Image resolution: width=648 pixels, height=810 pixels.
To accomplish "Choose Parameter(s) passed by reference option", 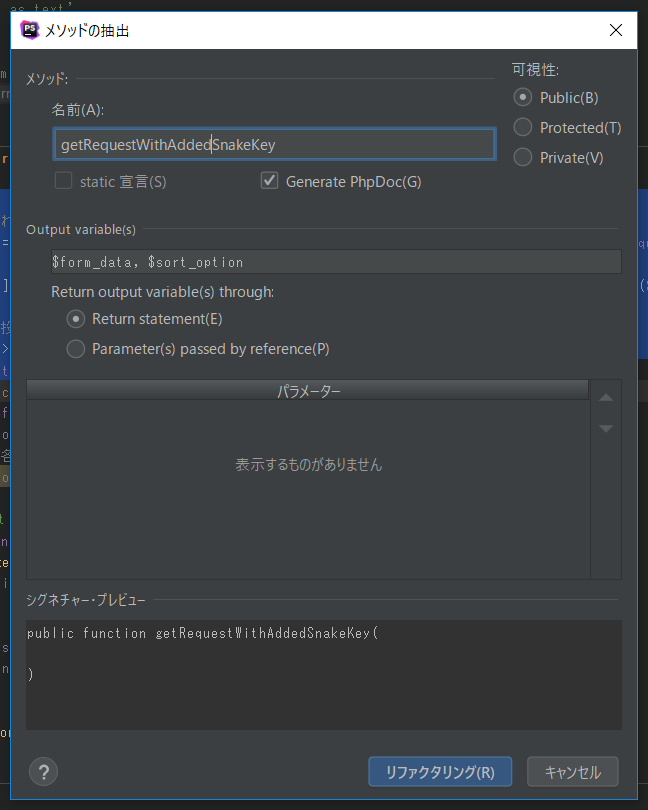I will 76,349.
